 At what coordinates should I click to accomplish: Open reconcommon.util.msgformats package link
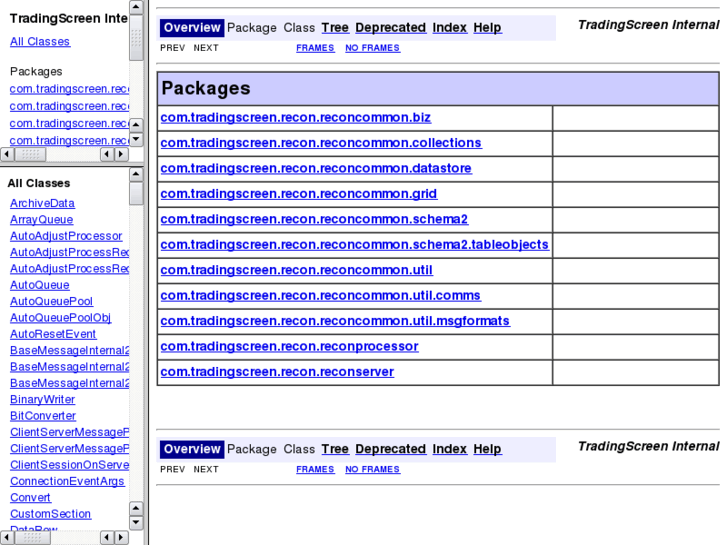point(335,321)
